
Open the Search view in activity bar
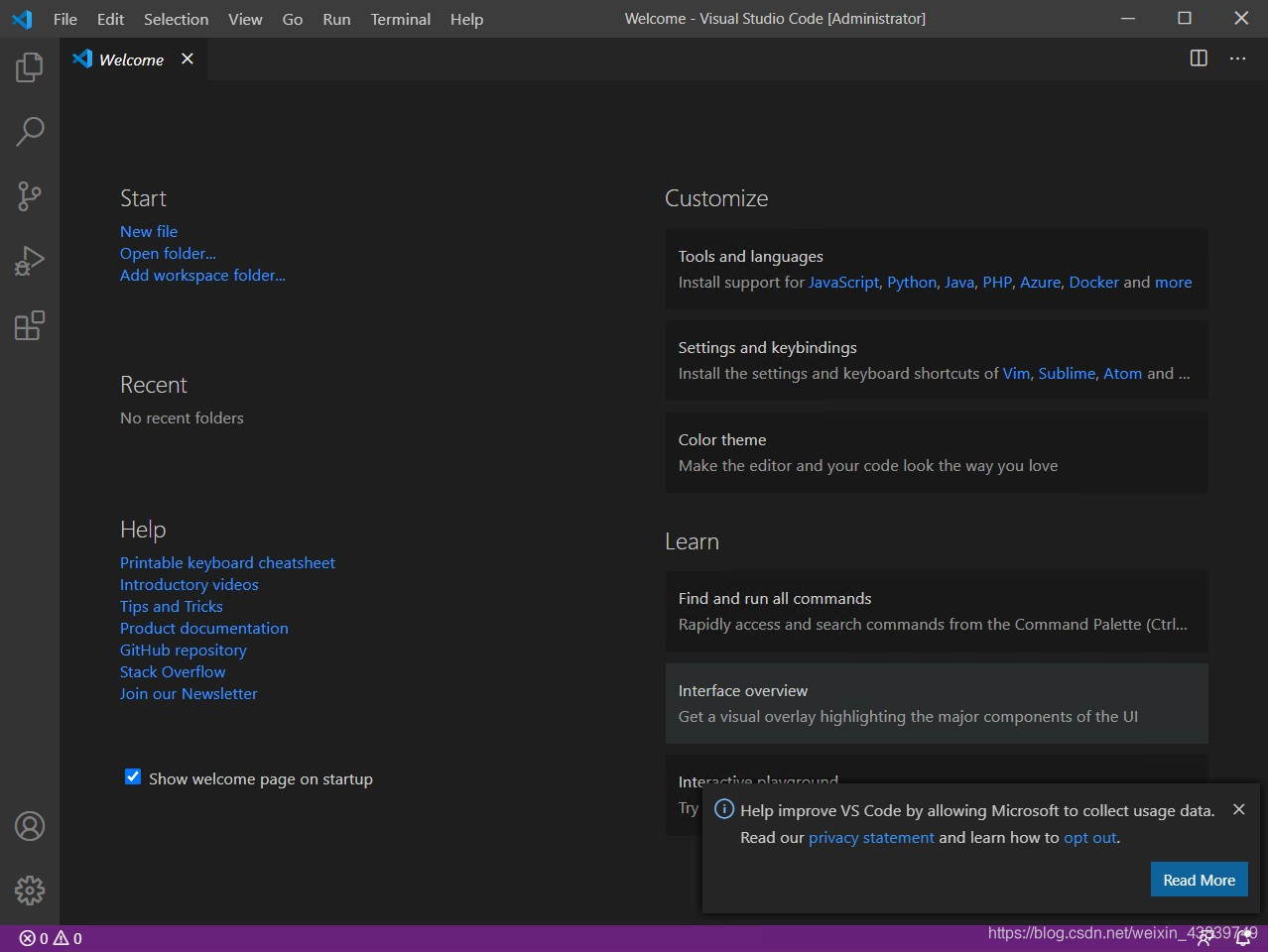coord(30,131)
